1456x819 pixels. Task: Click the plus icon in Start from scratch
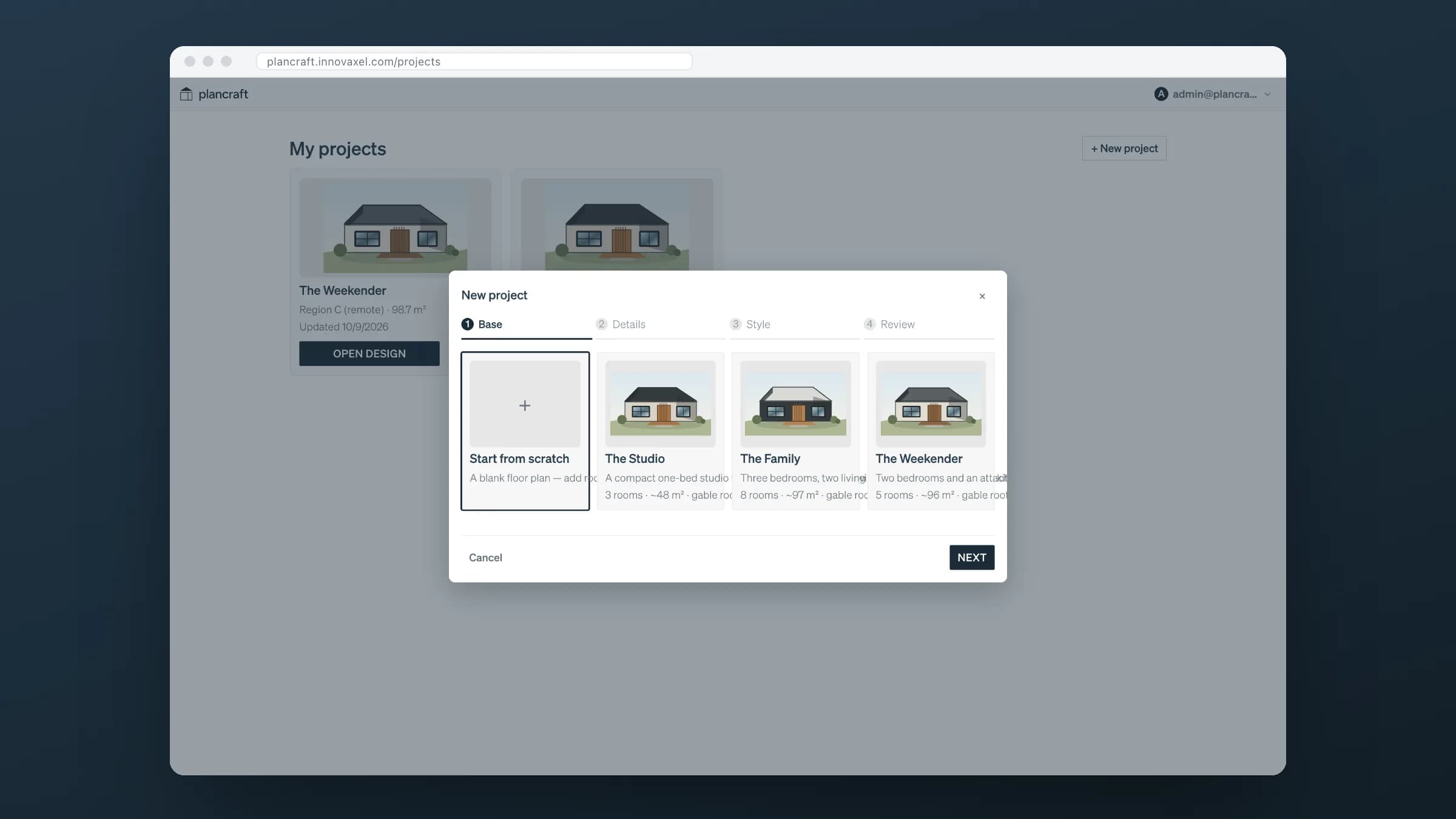point(525,405)
